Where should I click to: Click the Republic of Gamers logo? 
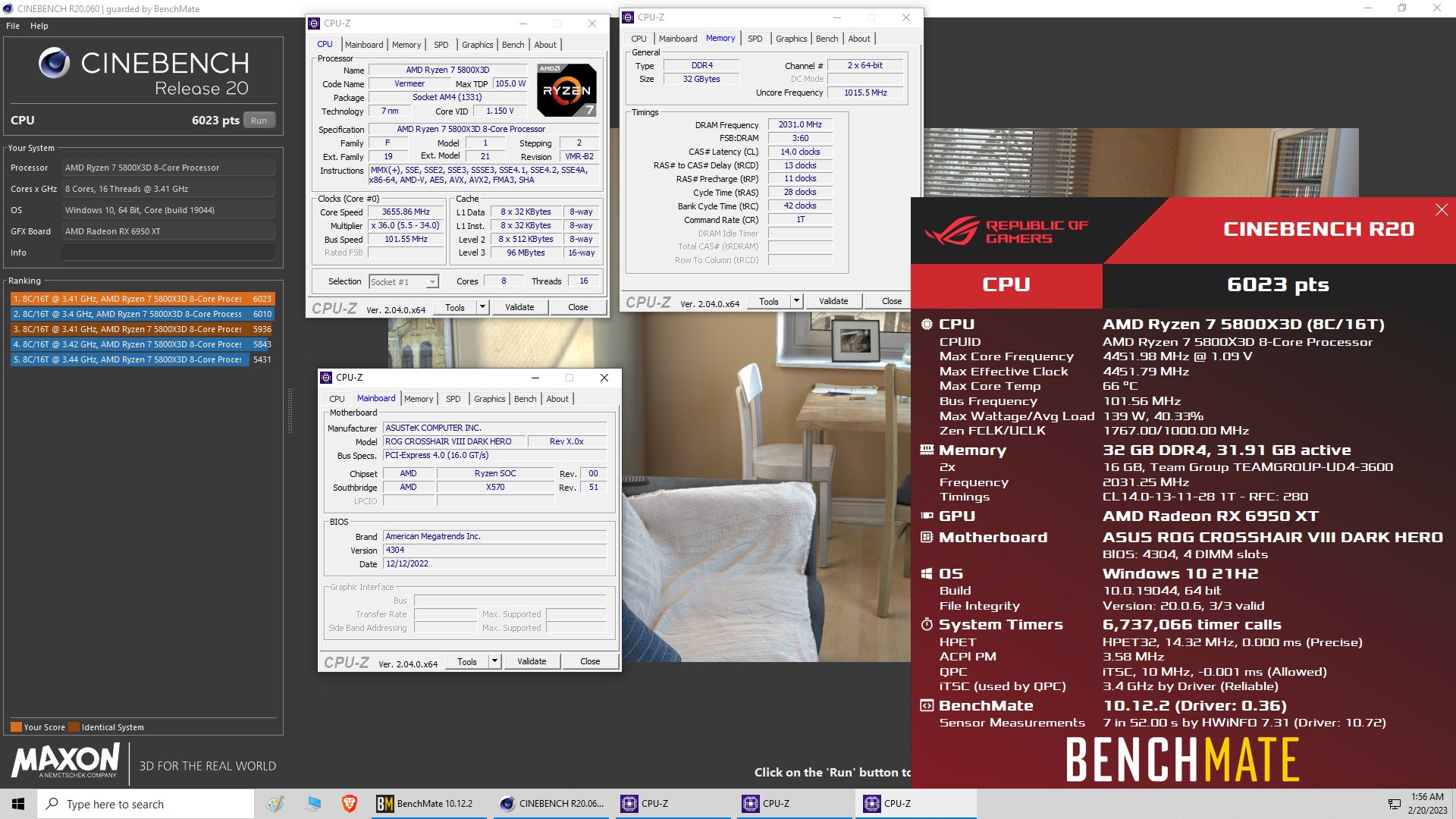coord(1006,231)
